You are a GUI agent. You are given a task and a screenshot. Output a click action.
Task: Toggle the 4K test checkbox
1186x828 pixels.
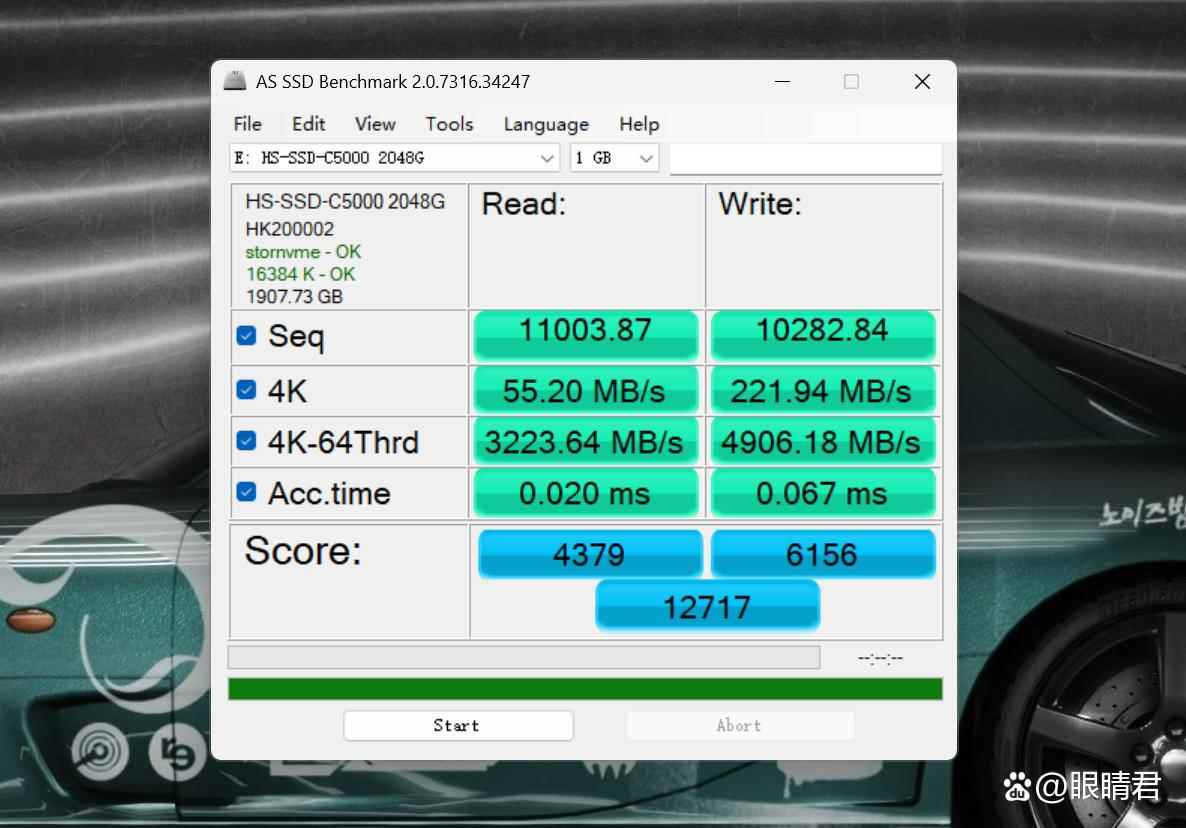(x=246, y=390)
